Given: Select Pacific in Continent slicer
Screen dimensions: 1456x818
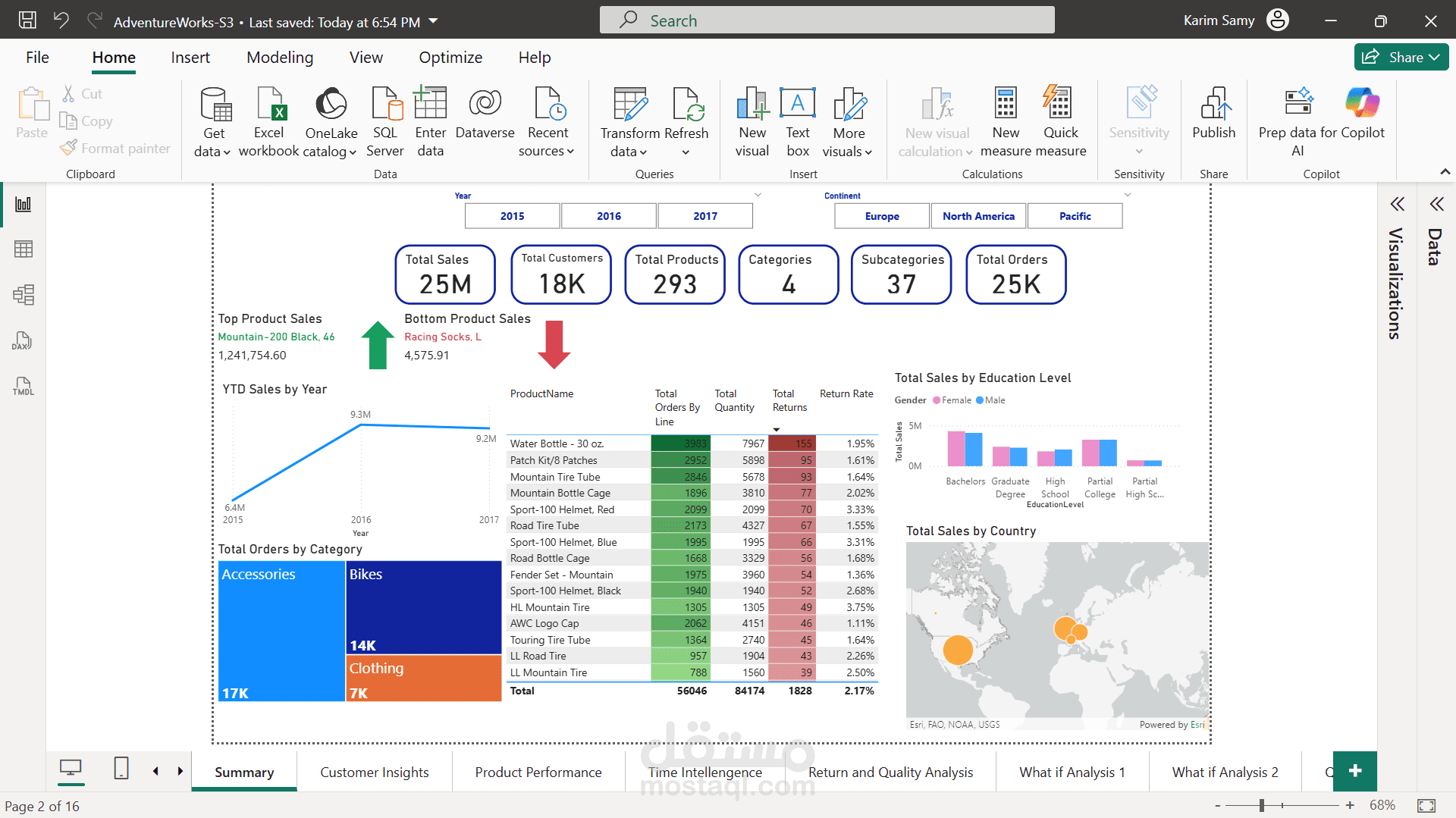Looking at the screenshot, I should click(1075, 216).
